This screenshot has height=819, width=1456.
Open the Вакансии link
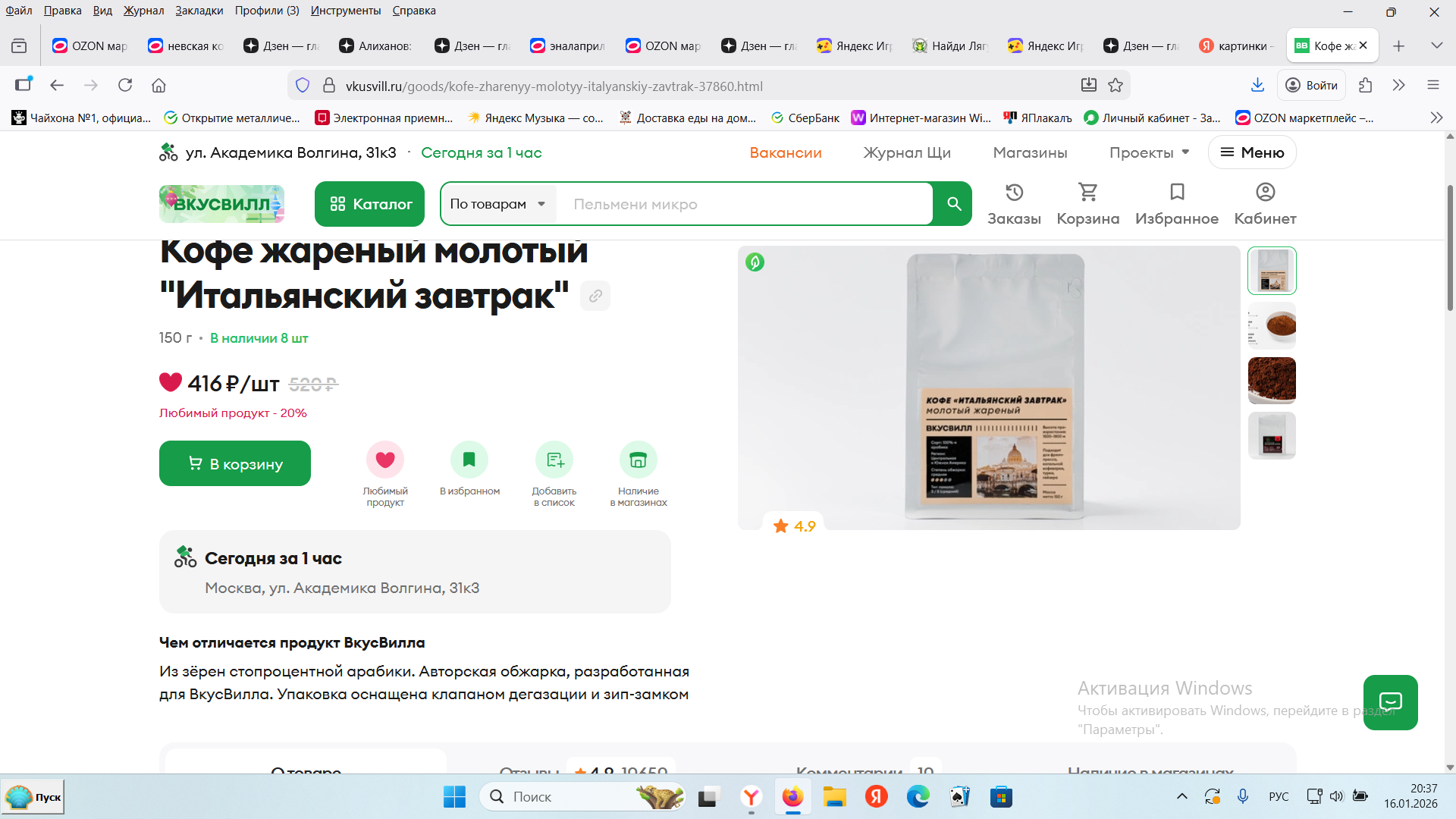786,152
